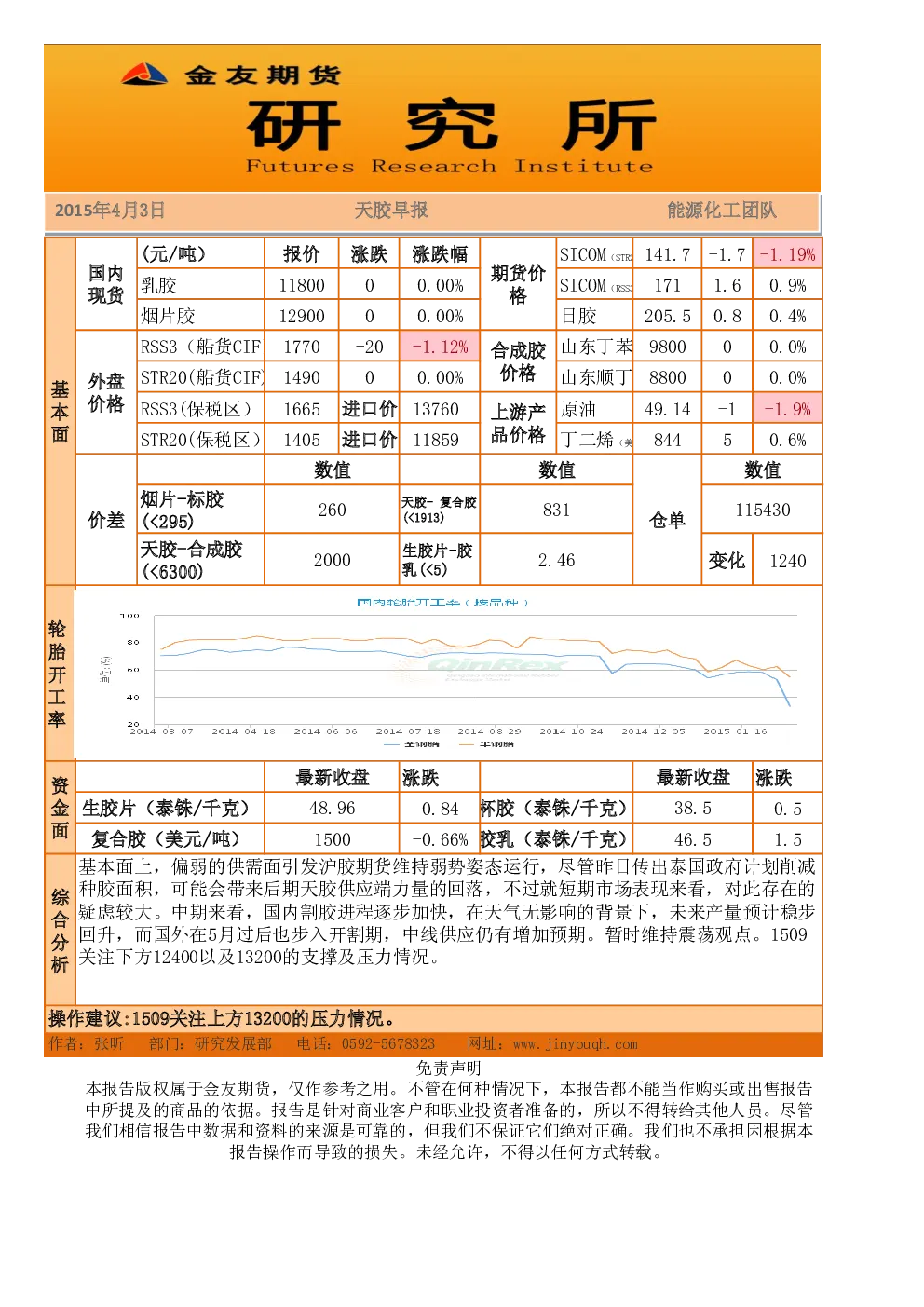Click the tire operating rate chart
The image size is (924, 1307).
point(448,673)
